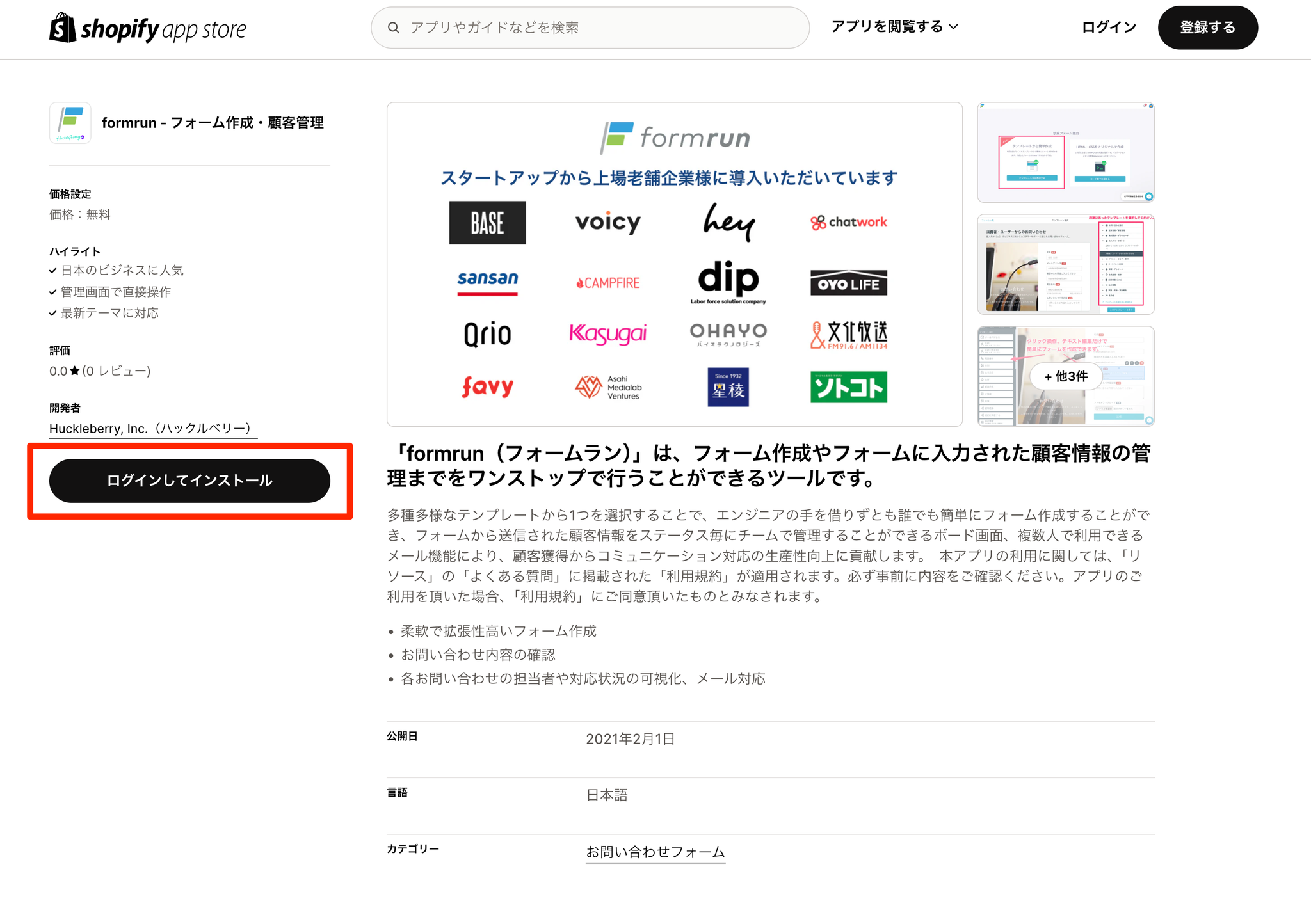Focus the app search input field

(602, 28)
